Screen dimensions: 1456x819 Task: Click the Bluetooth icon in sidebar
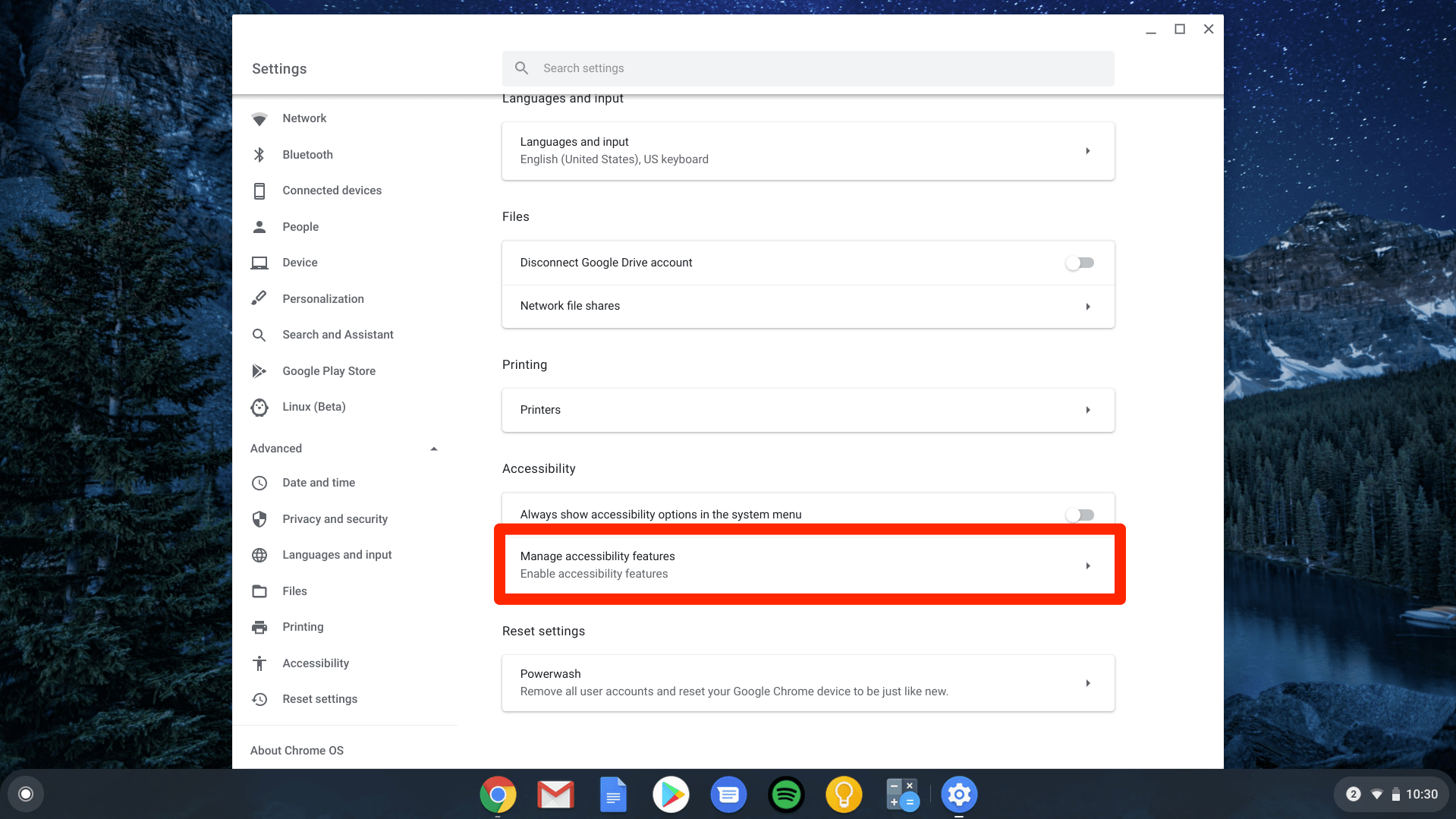pos(259,155)
